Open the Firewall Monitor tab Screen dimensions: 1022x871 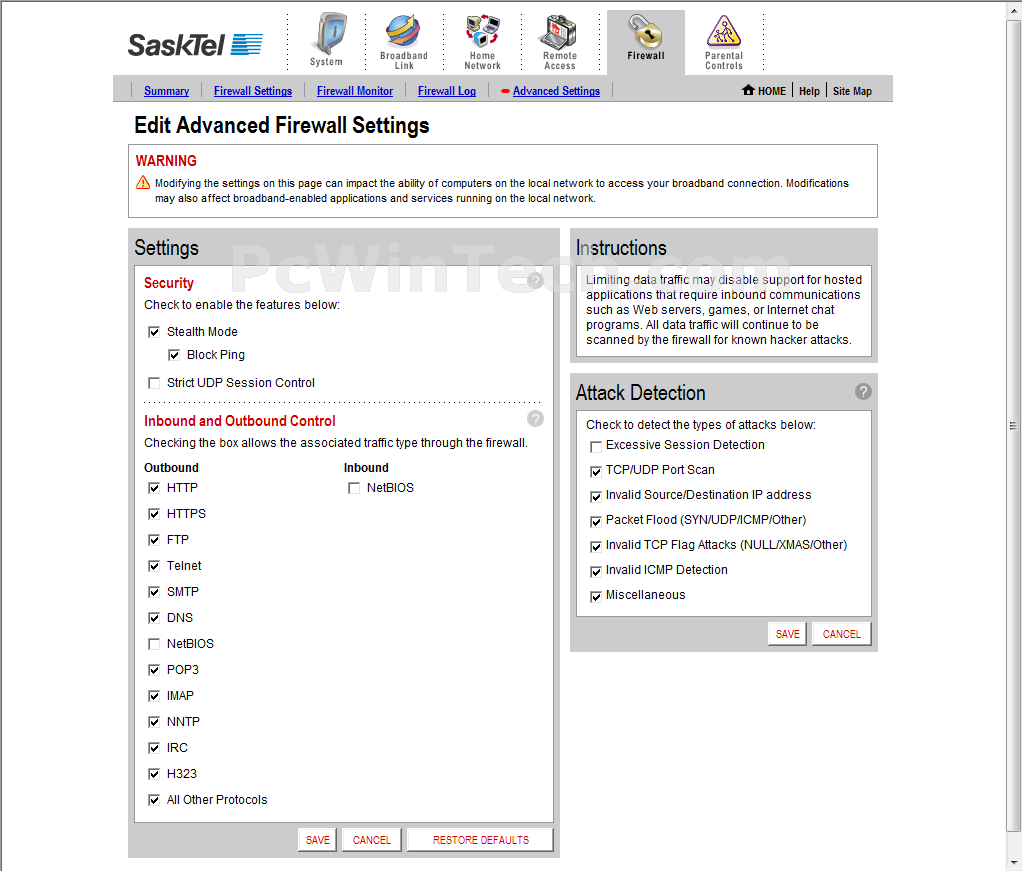[x=355, y=91]
